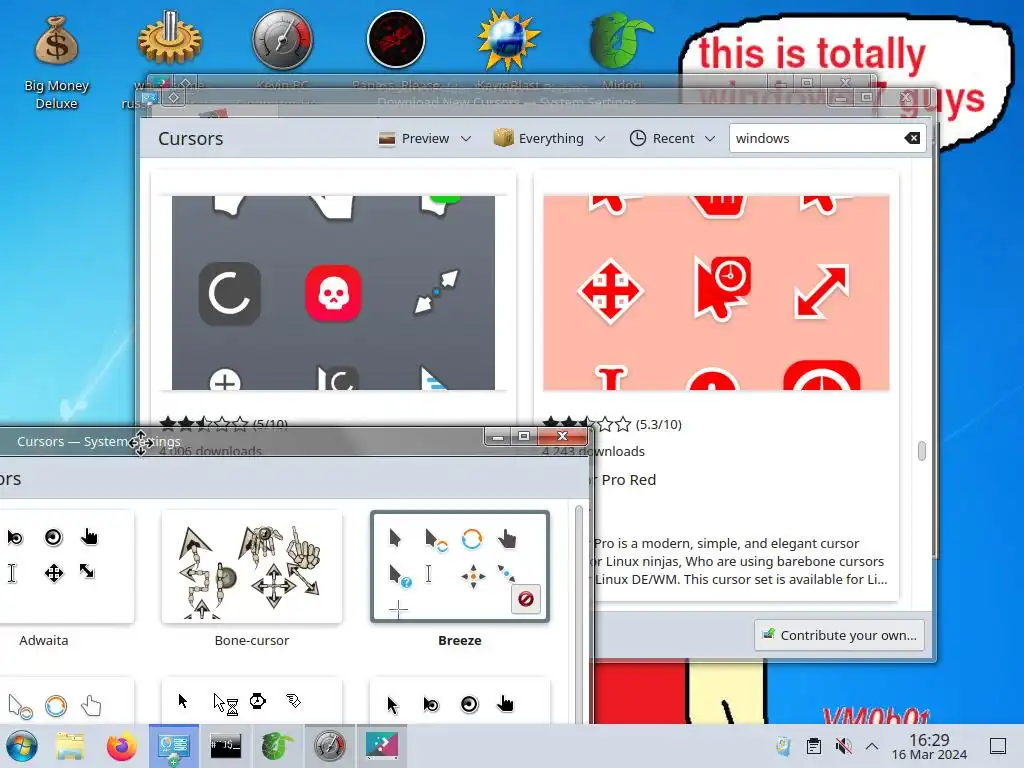Viewport: 1024px width, 768px height.
Task: Open the speedometer gauge desktop icon
Action: (x=283, y=40)
